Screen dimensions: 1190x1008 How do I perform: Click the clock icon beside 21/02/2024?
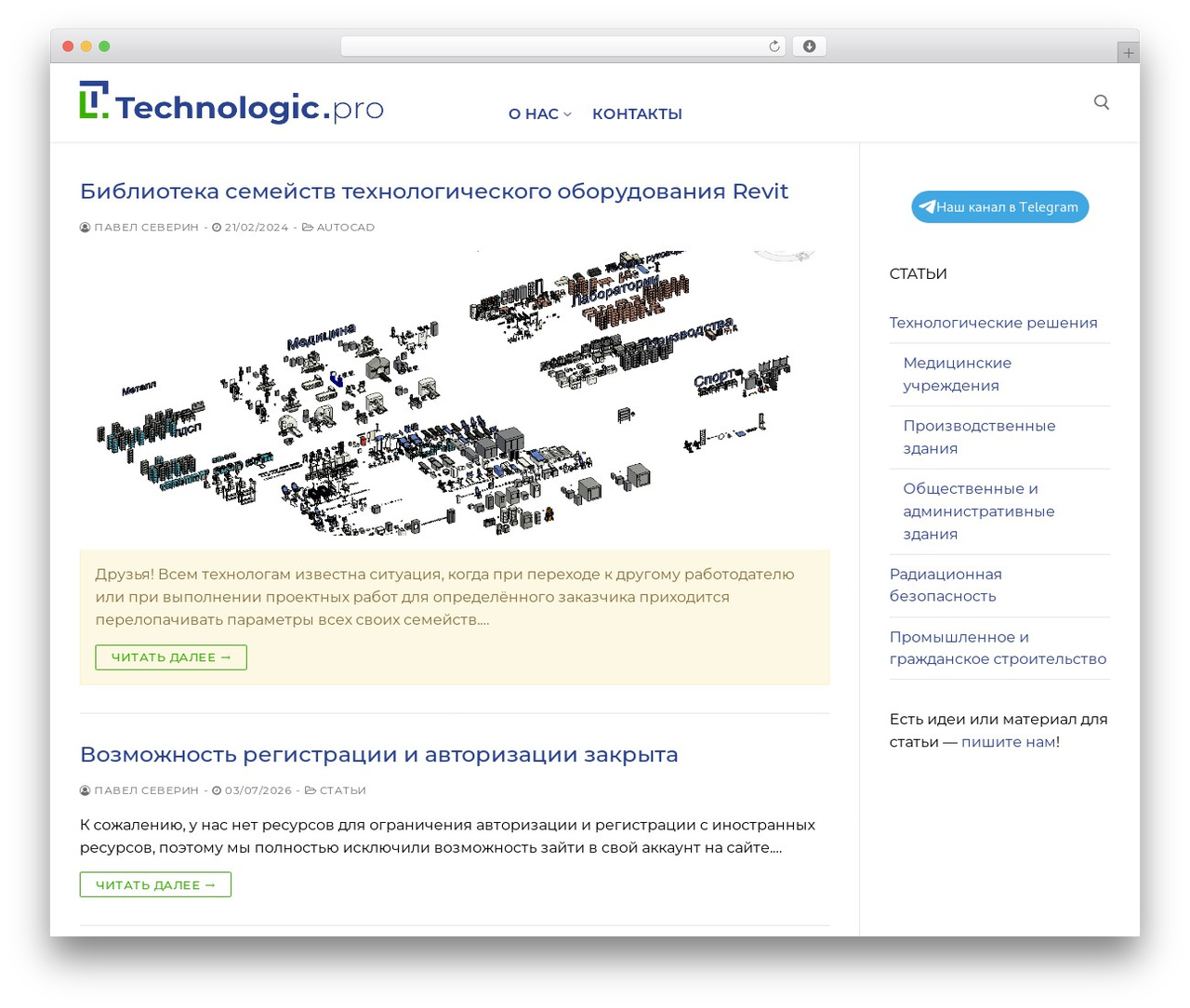pyautogui.click(x=217, y=227)
